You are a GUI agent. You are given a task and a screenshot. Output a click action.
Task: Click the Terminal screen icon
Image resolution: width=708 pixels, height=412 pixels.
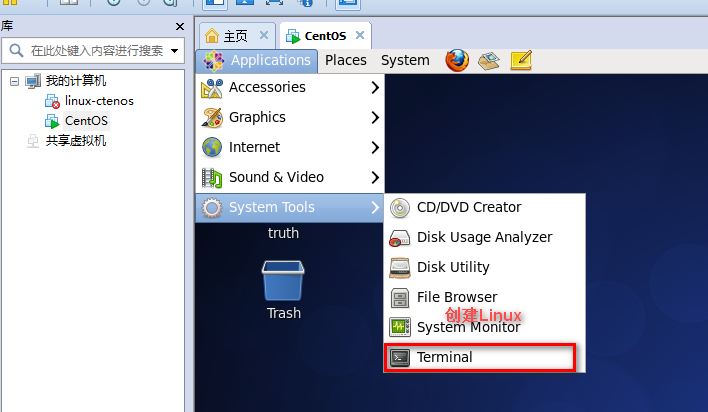pyautogui.click(x=400, y=357)
